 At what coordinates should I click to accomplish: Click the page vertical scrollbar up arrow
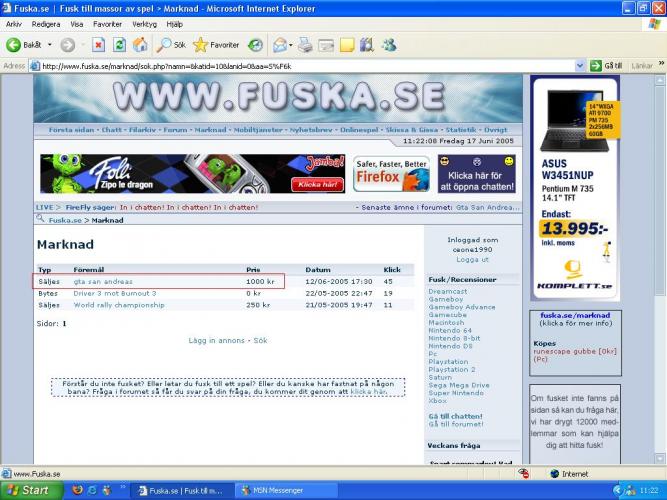click(x=660, y=80)
